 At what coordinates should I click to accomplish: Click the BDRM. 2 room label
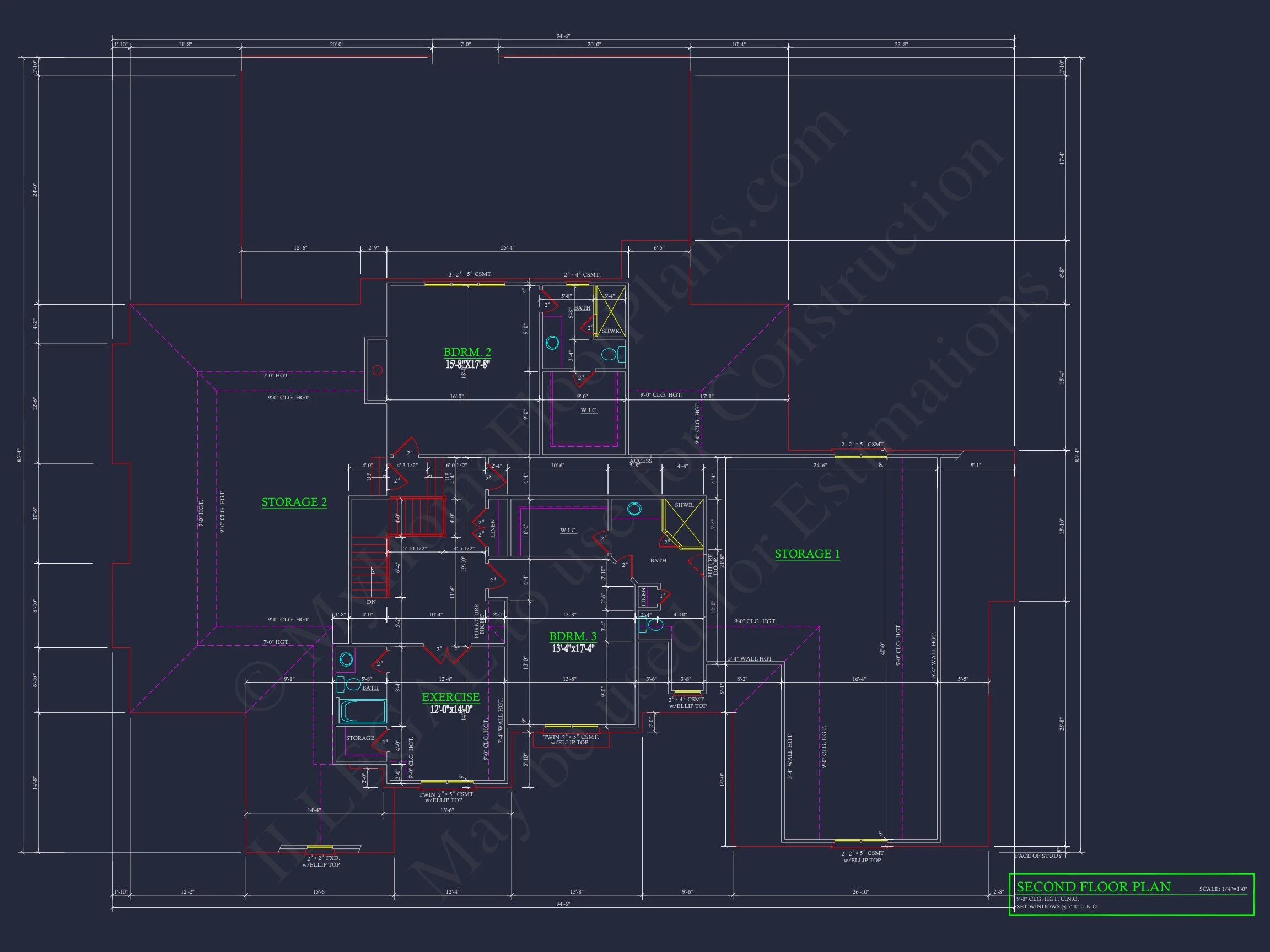click(x=467, y=353)
